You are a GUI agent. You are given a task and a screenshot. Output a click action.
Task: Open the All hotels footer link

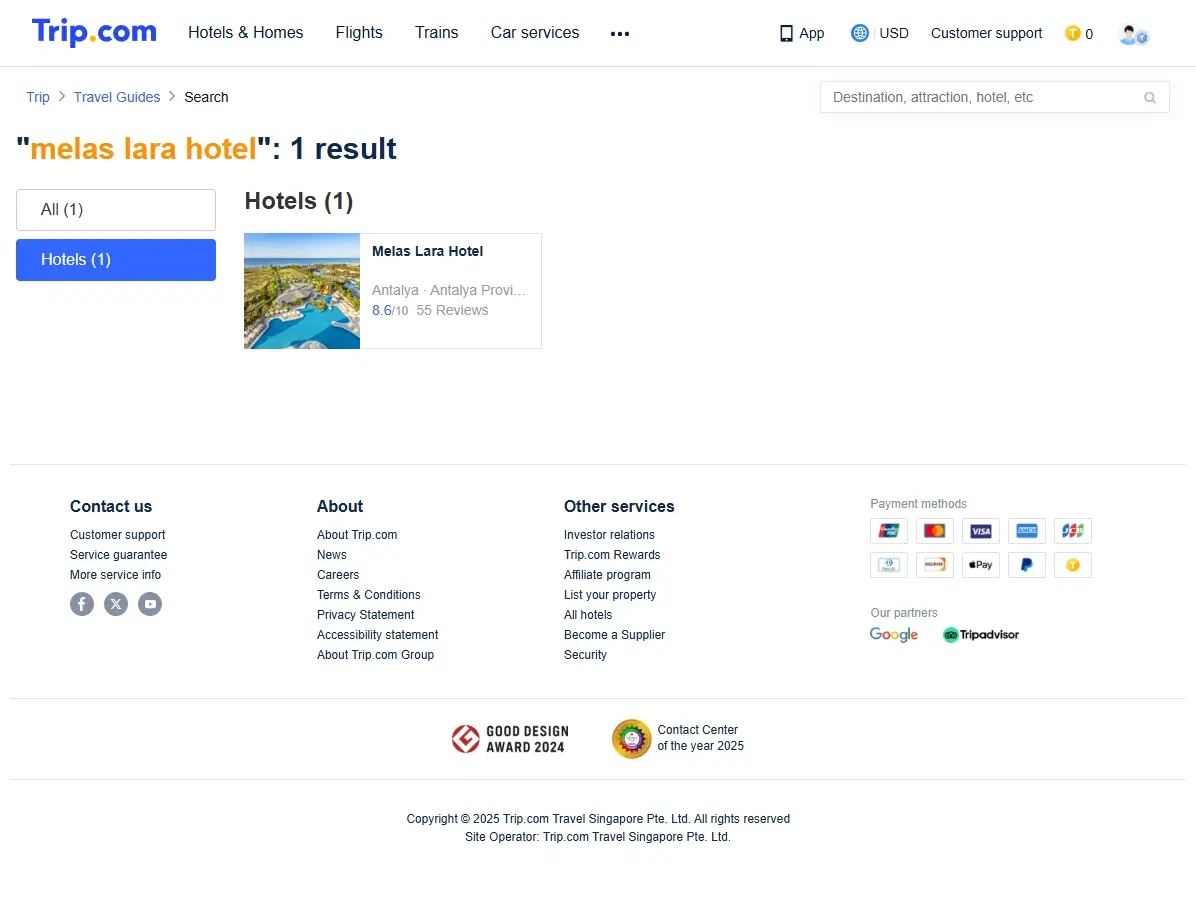point(587,614)
